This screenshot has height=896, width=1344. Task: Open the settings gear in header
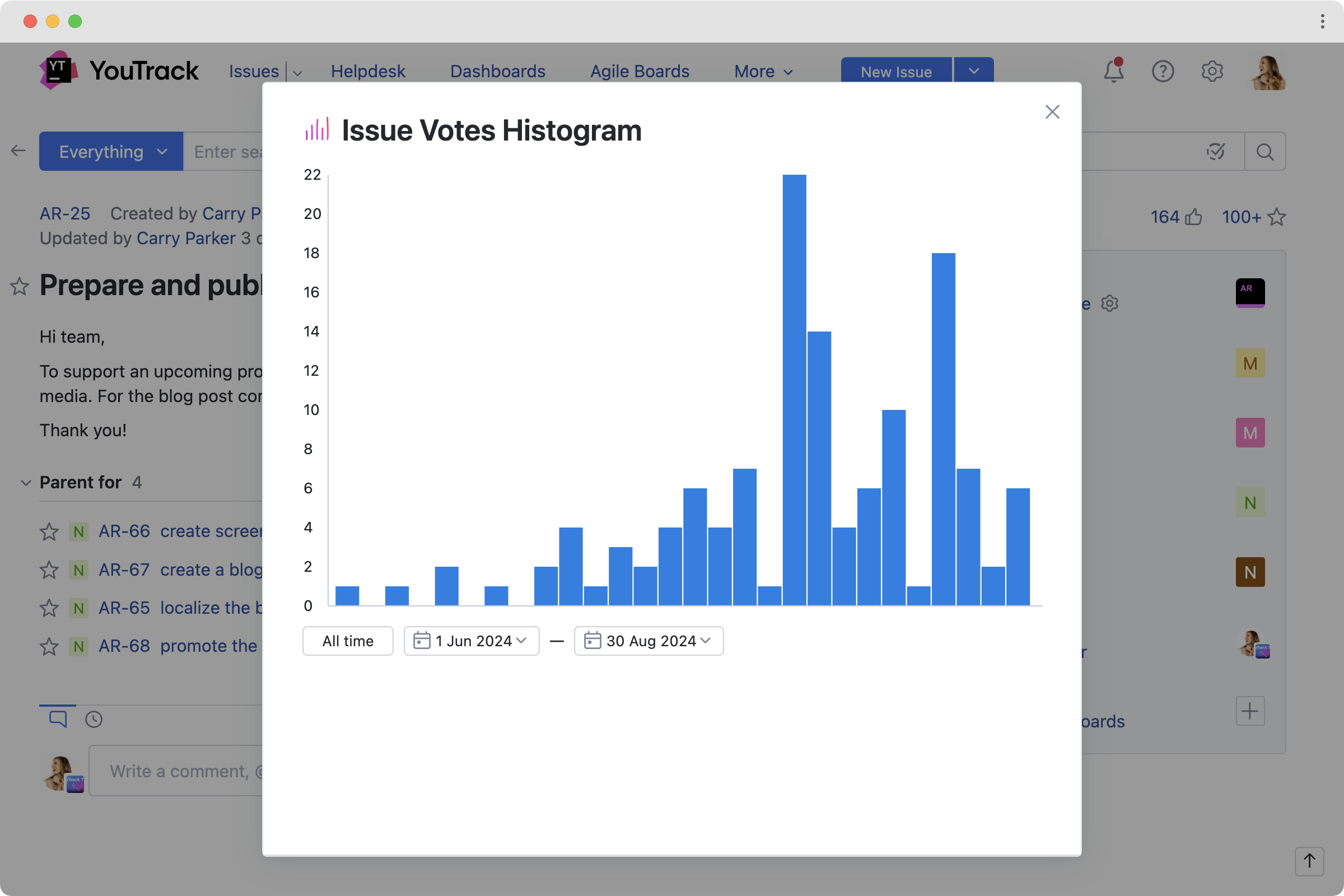click(x=1211, y=72)
